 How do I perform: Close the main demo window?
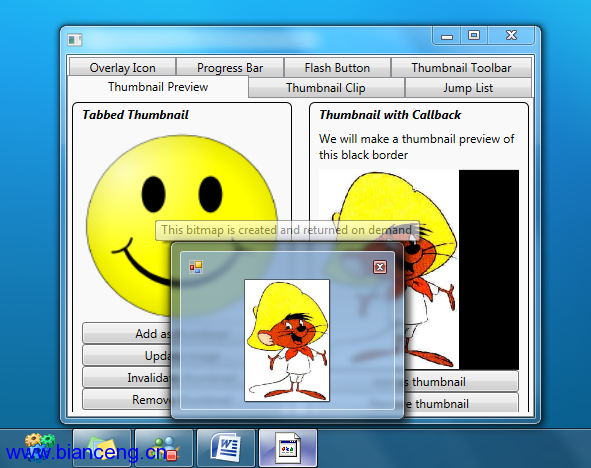coord(511,36)
